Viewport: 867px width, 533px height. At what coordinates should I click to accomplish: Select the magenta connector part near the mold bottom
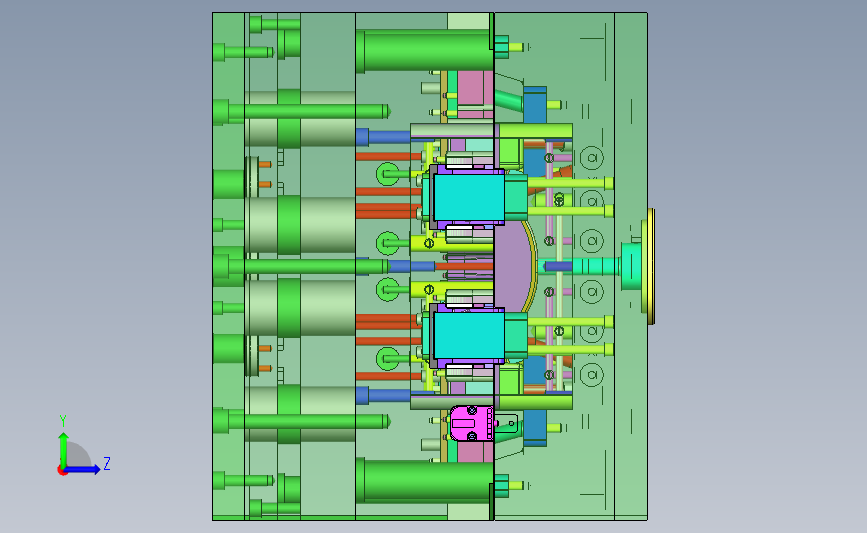pyautogui.click(x=472, y=424)
